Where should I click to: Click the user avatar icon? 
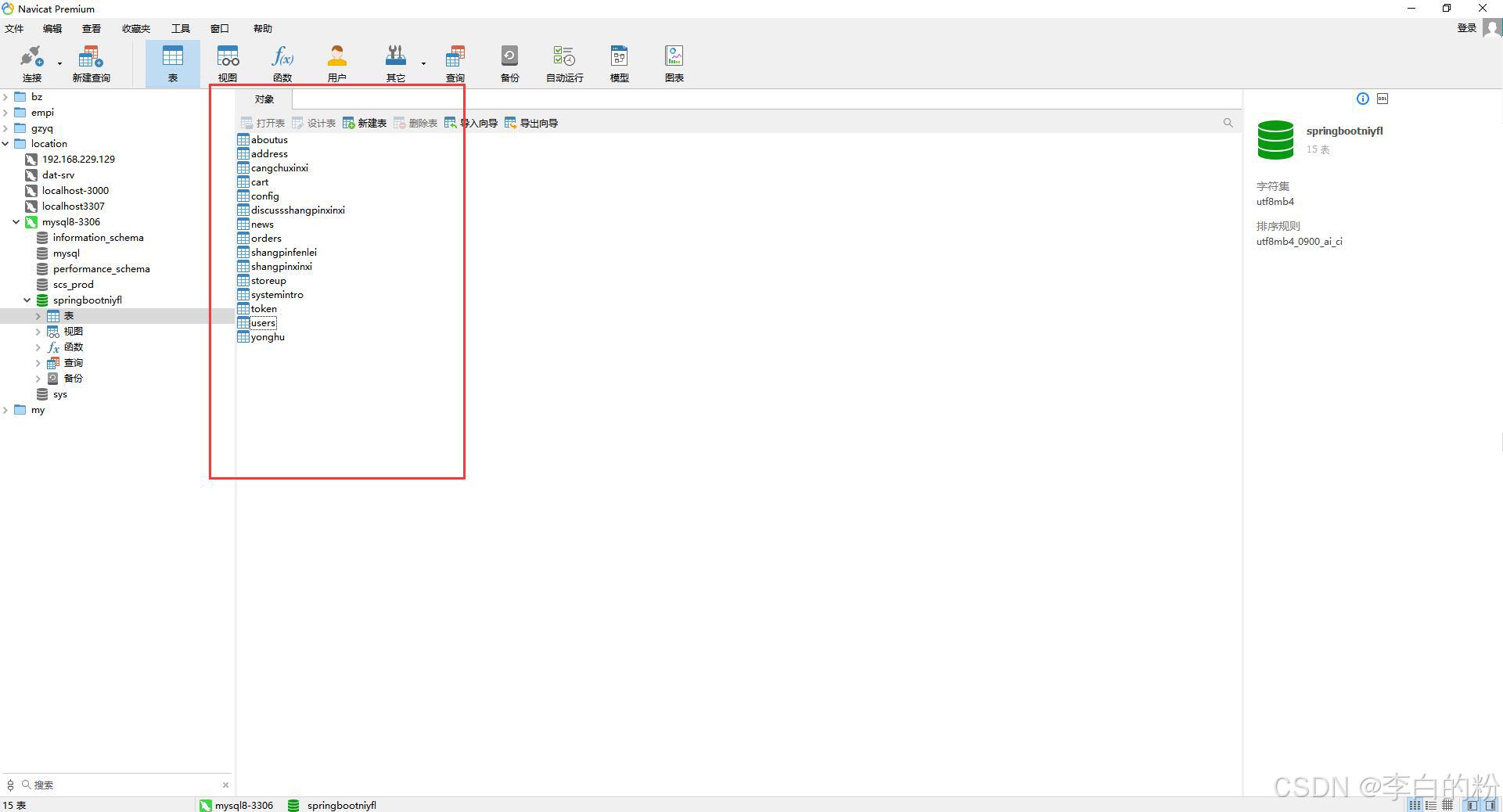pos(1492,28)
